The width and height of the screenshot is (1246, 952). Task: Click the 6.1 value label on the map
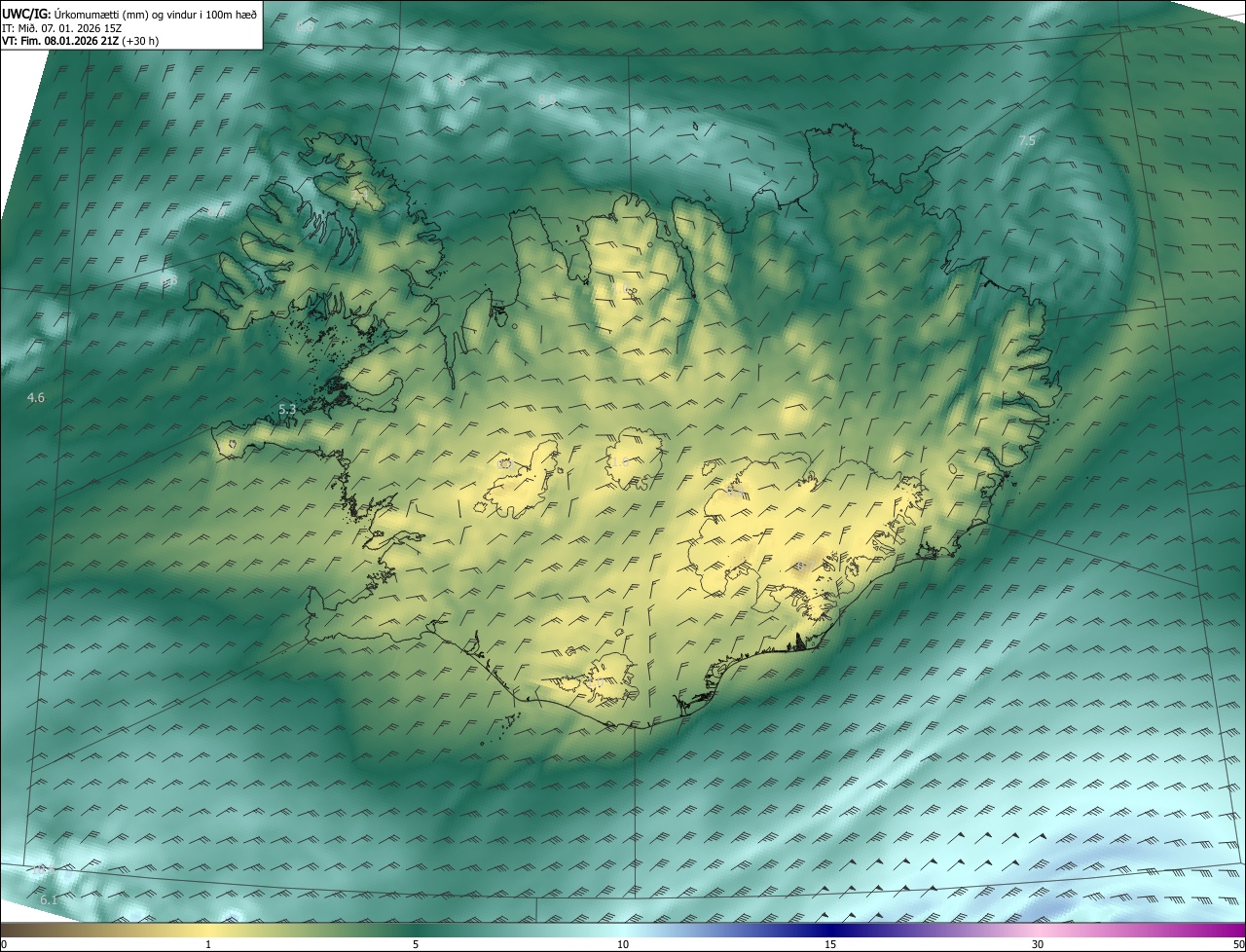click(49, 901)
